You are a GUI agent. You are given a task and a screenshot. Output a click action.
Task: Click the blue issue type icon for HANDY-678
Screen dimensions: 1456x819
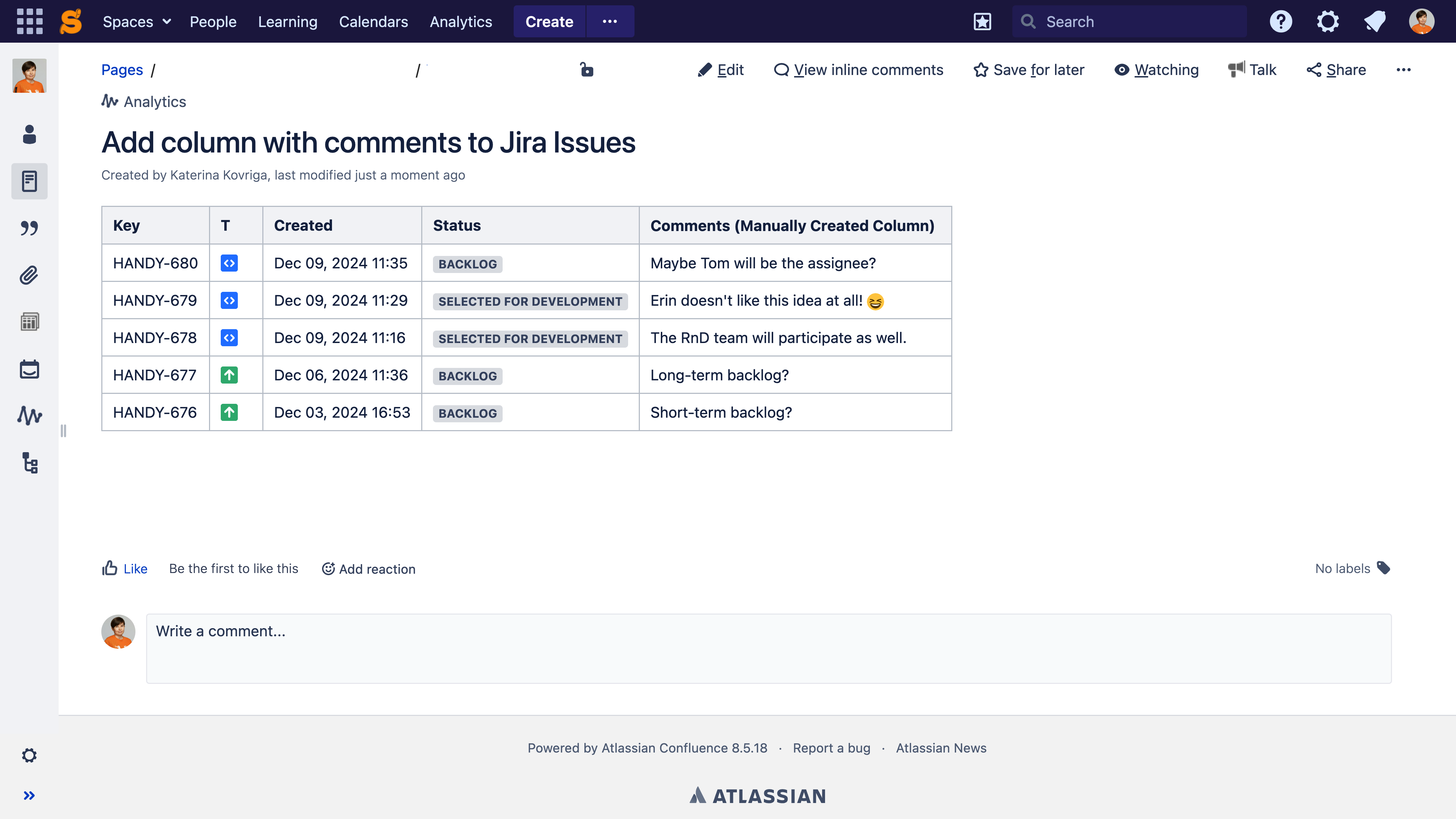[x=229, y=337]
